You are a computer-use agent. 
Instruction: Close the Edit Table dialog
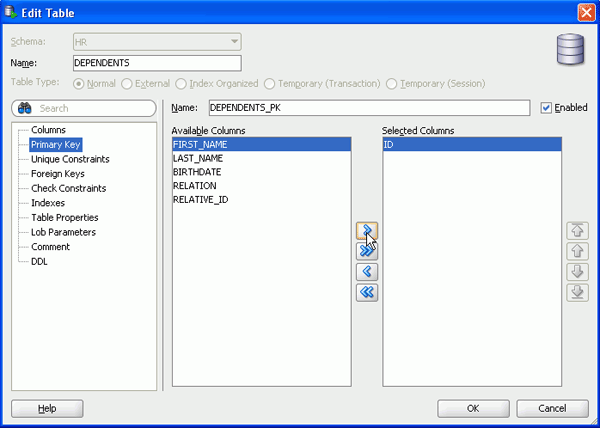point(586,13)
